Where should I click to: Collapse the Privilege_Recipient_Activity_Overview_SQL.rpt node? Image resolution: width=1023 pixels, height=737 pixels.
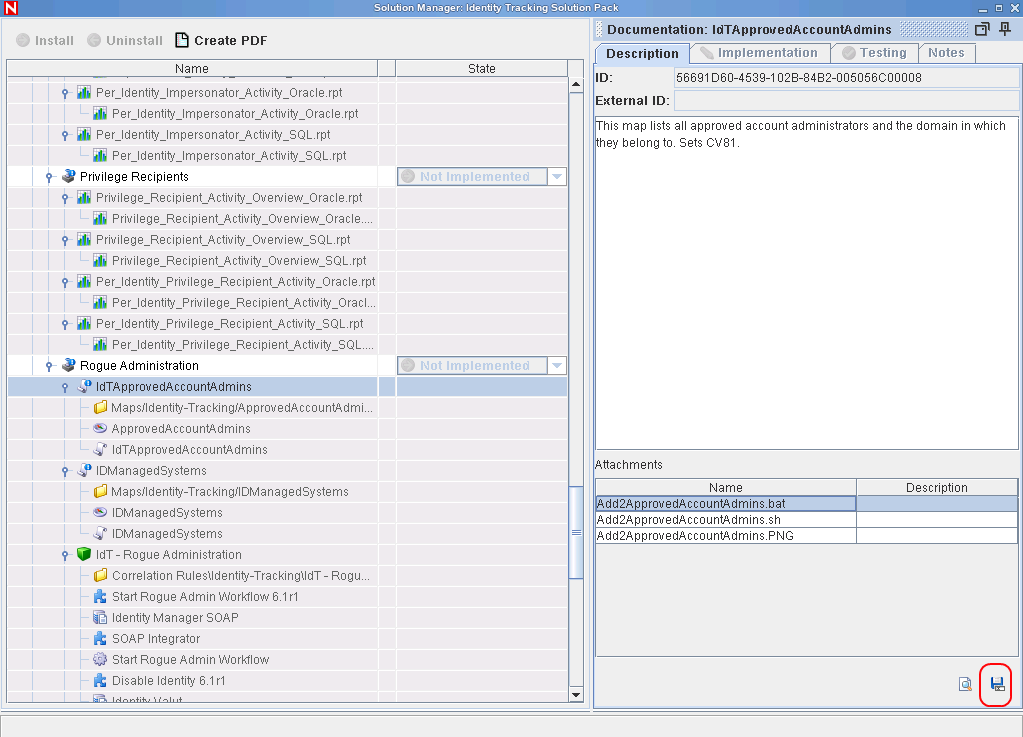(x=65, y=240)
